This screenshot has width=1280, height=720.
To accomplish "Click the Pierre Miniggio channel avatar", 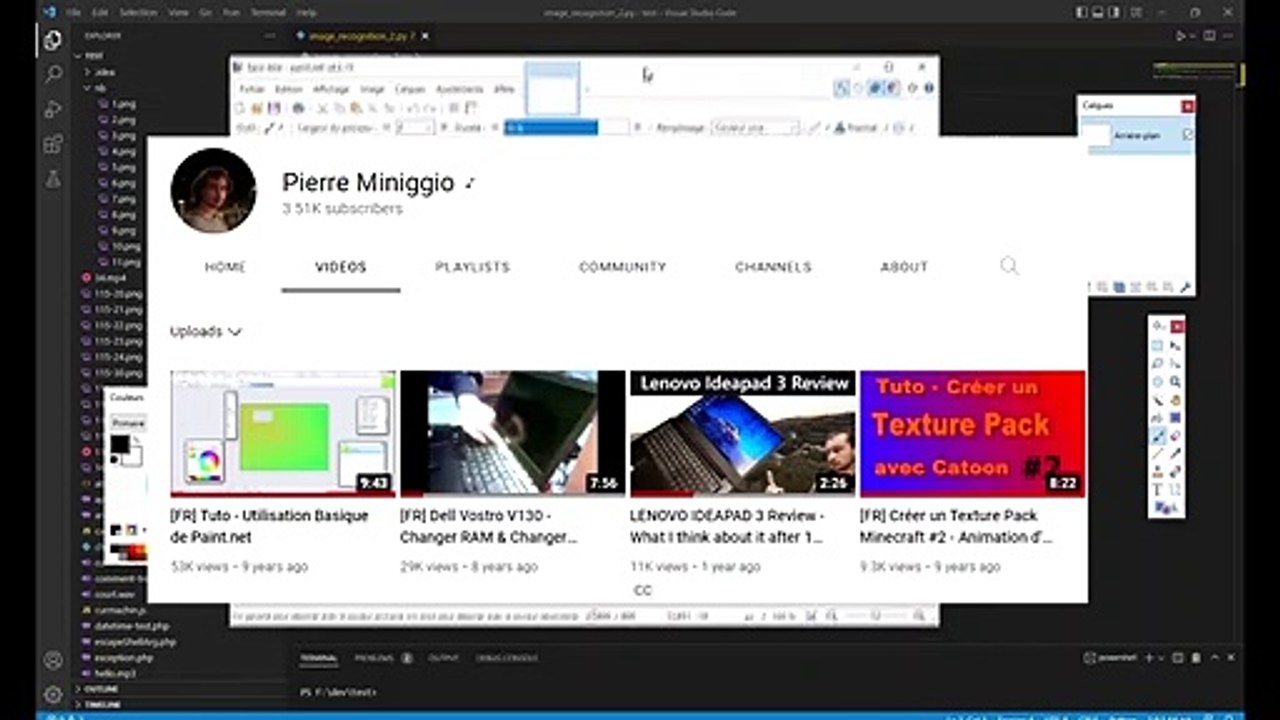I will tap(213, 190).
